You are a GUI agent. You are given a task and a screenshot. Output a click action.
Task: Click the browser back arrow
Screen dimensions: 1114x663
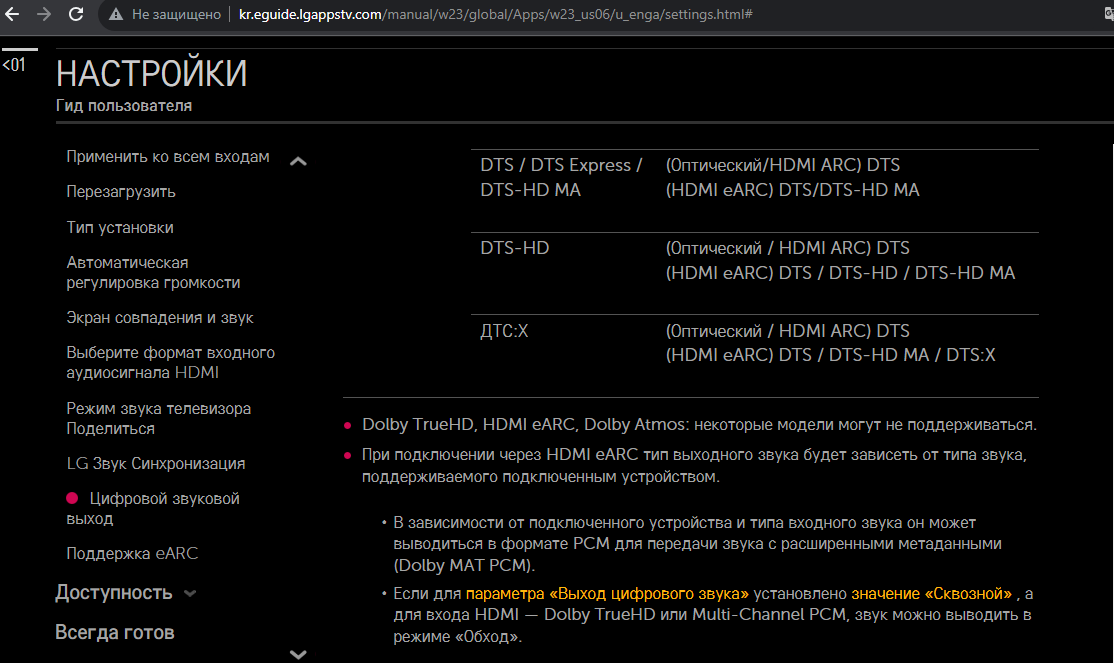coord(13,15)
